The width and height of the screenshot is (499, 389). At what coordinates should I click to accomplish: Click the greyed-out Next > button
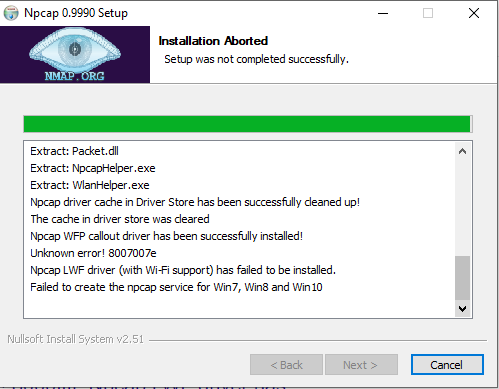(361, 365)
